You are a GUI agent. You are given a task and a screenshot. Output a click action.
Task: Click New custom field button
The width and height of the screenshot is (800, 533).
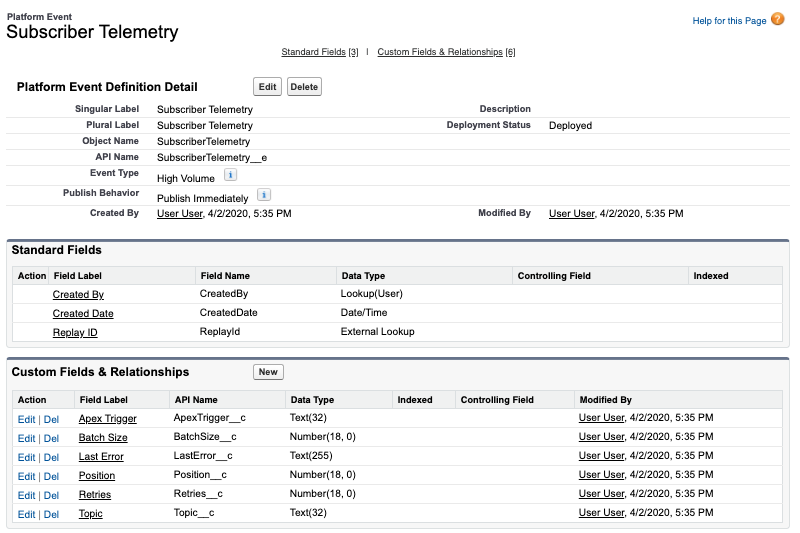(268, 372)
